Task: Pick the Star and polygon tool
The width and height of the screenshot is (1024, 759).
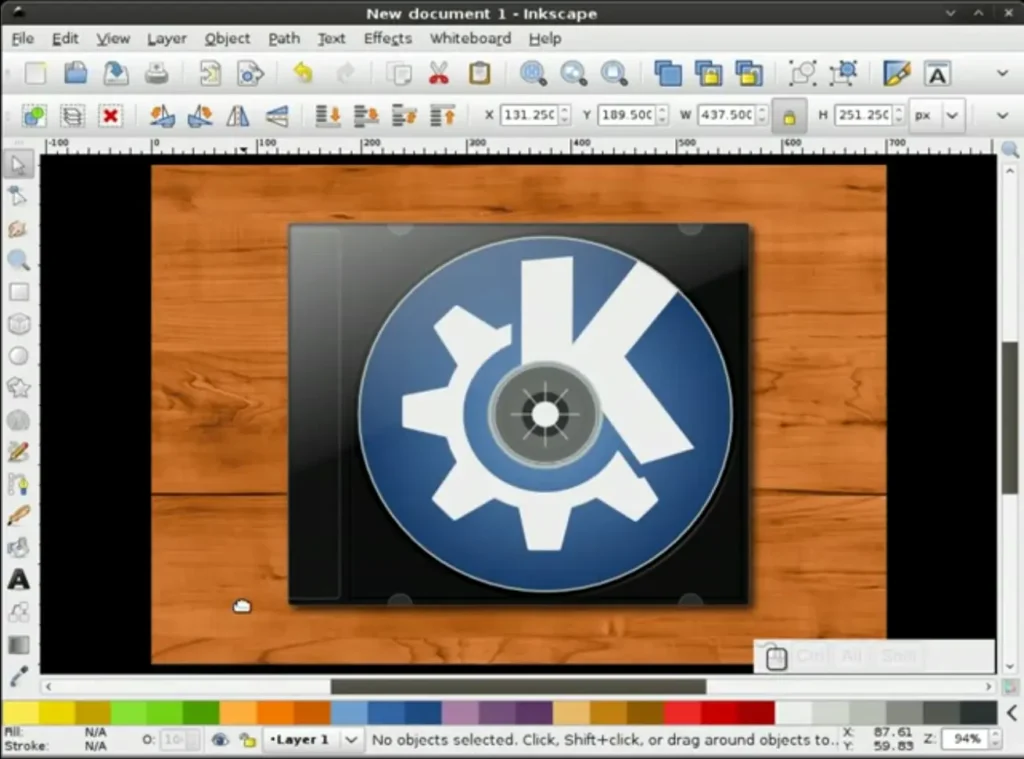Action: [x=18, y=388]
